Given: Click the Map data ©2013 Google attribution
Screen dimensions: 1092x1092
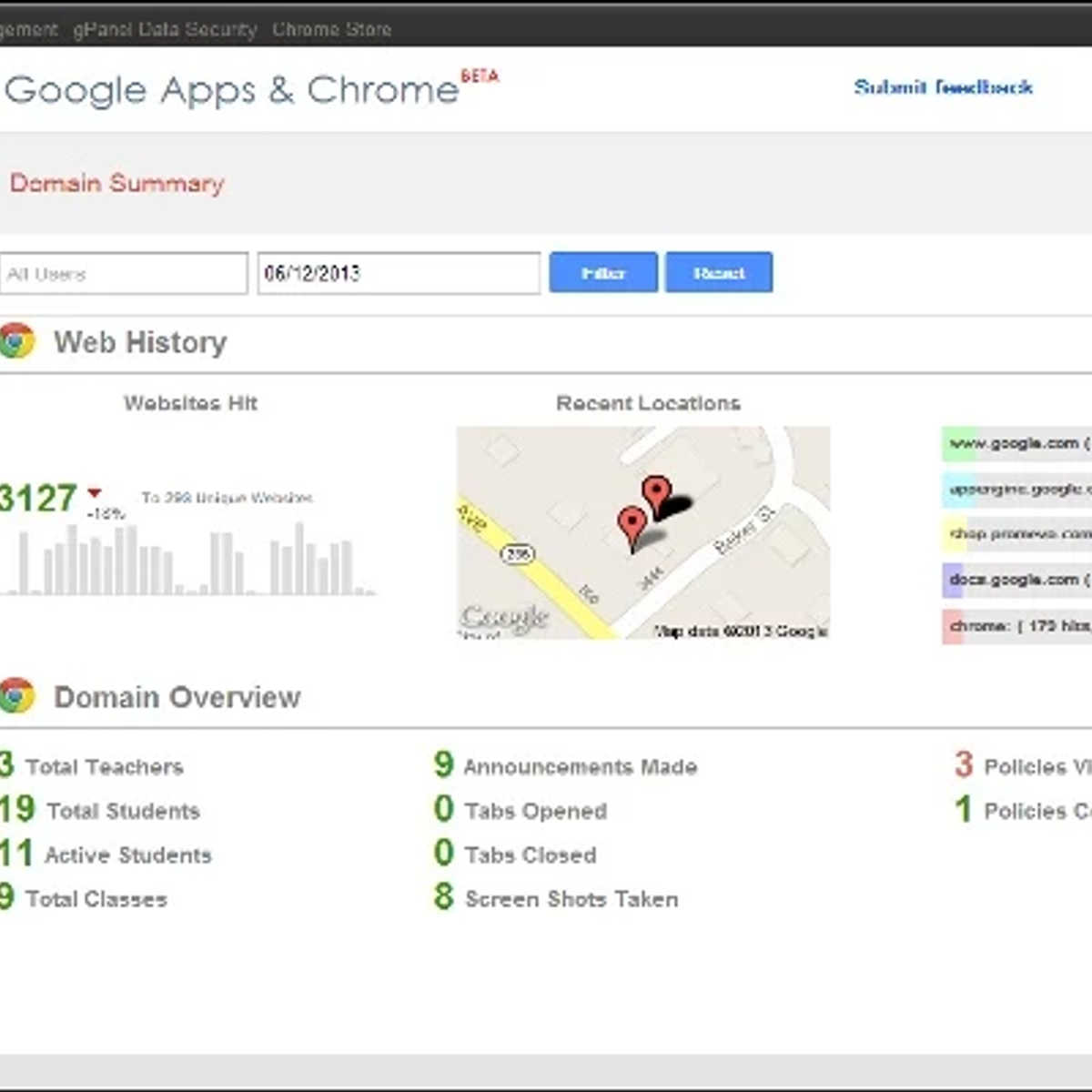Looking at the screenshot, I should (x=741, y=631).
